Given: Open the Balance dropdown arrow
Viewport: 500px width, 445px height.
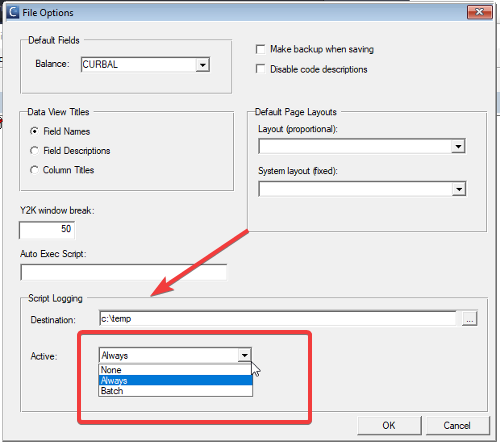Looking at the screenshot, I should click(202, 65).
